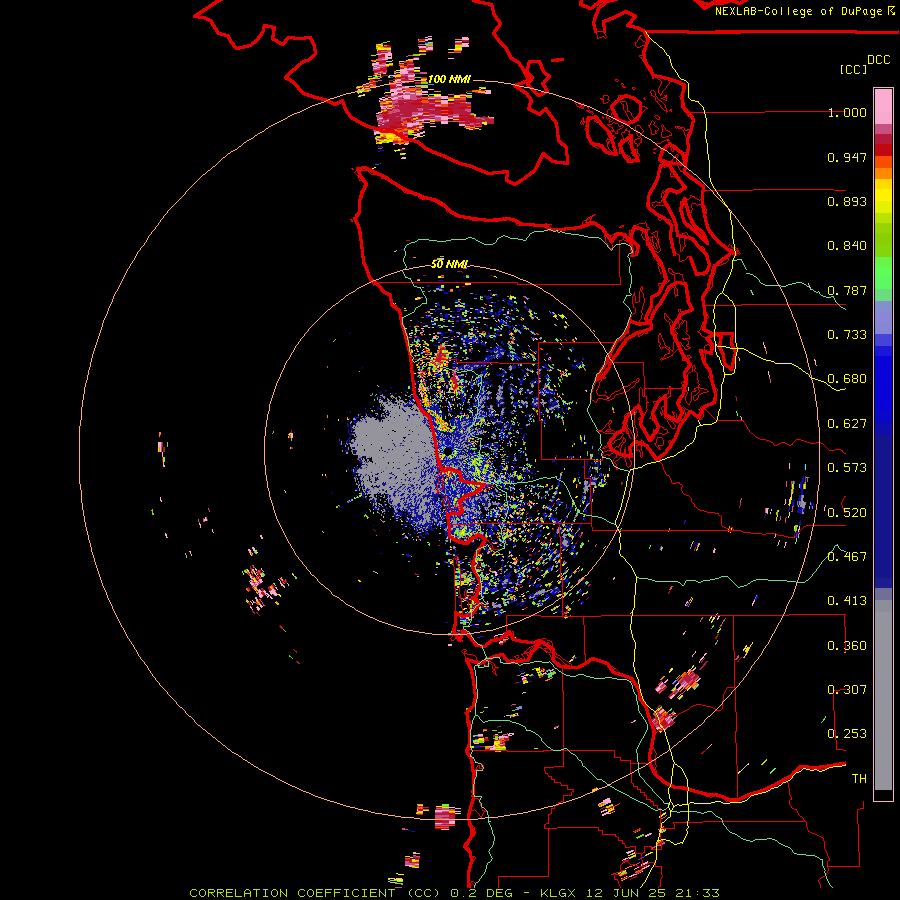Image resolution: width=900 pixels, height=900 pixels.
Task: Click the 100 NMI range ring label
Action: tap(449, 79)
